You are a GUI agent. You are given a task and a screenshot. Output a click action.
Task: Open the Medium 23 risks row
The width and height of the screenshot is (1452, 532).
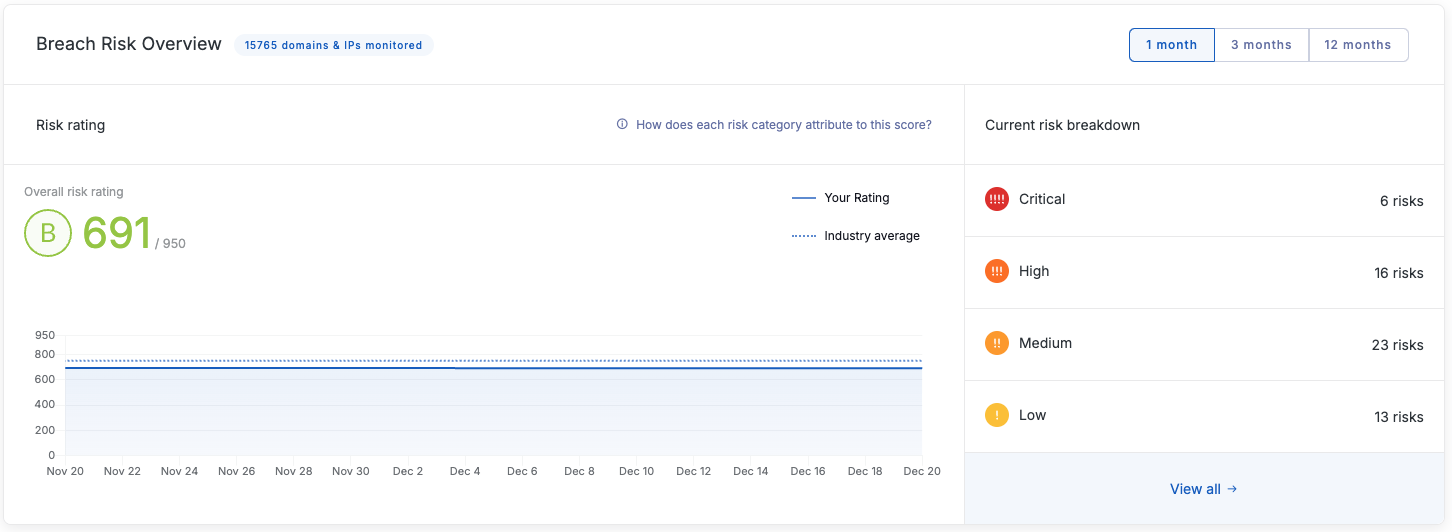pyautogui.click(x=1204, y=344)
